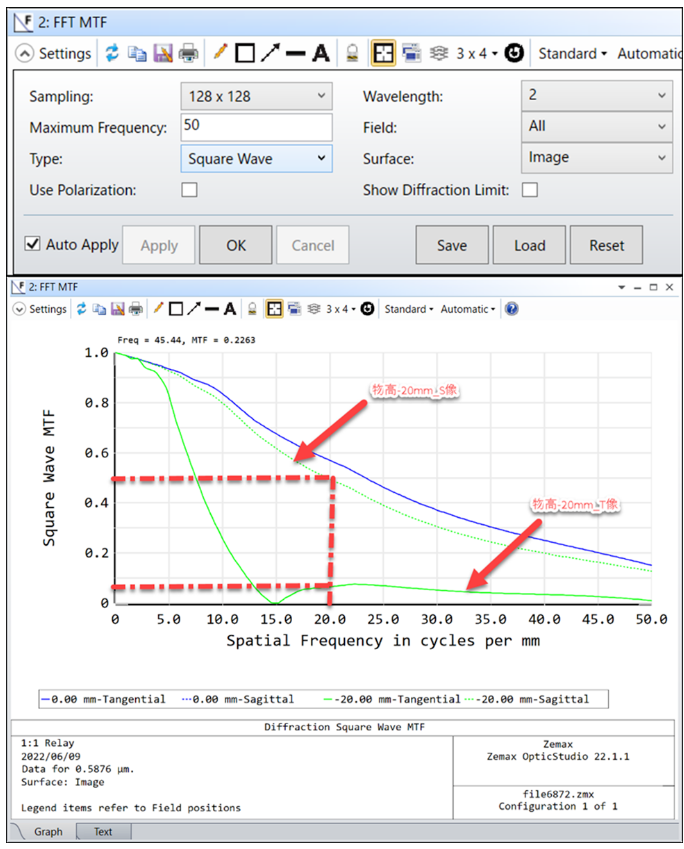Click the 0.00 mm-Sagittal legend entry
684x849 pixels.
point(239,699)
